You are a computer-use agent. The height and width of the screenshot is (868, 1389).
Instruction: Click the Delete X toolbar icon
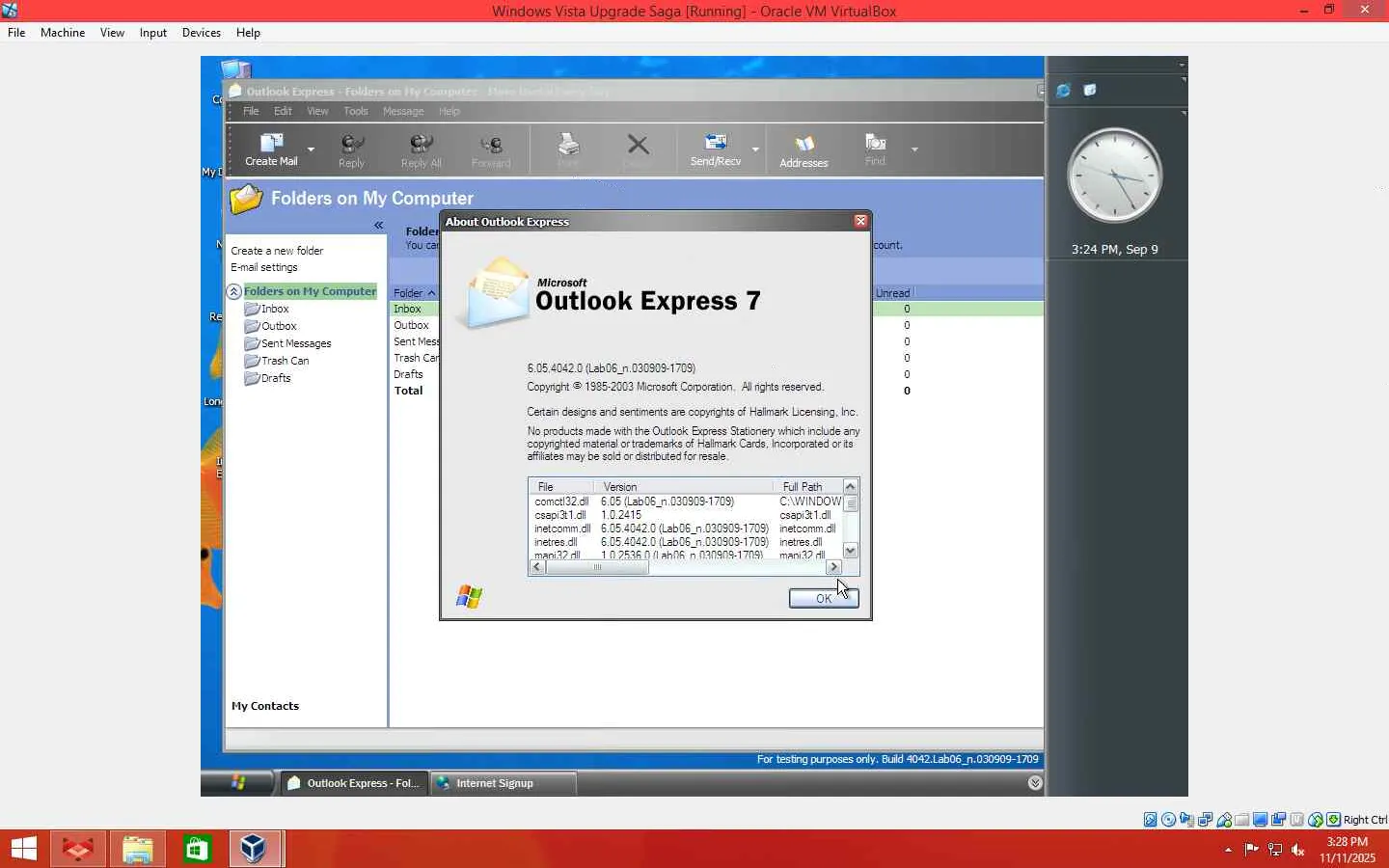tap(638, 145)
